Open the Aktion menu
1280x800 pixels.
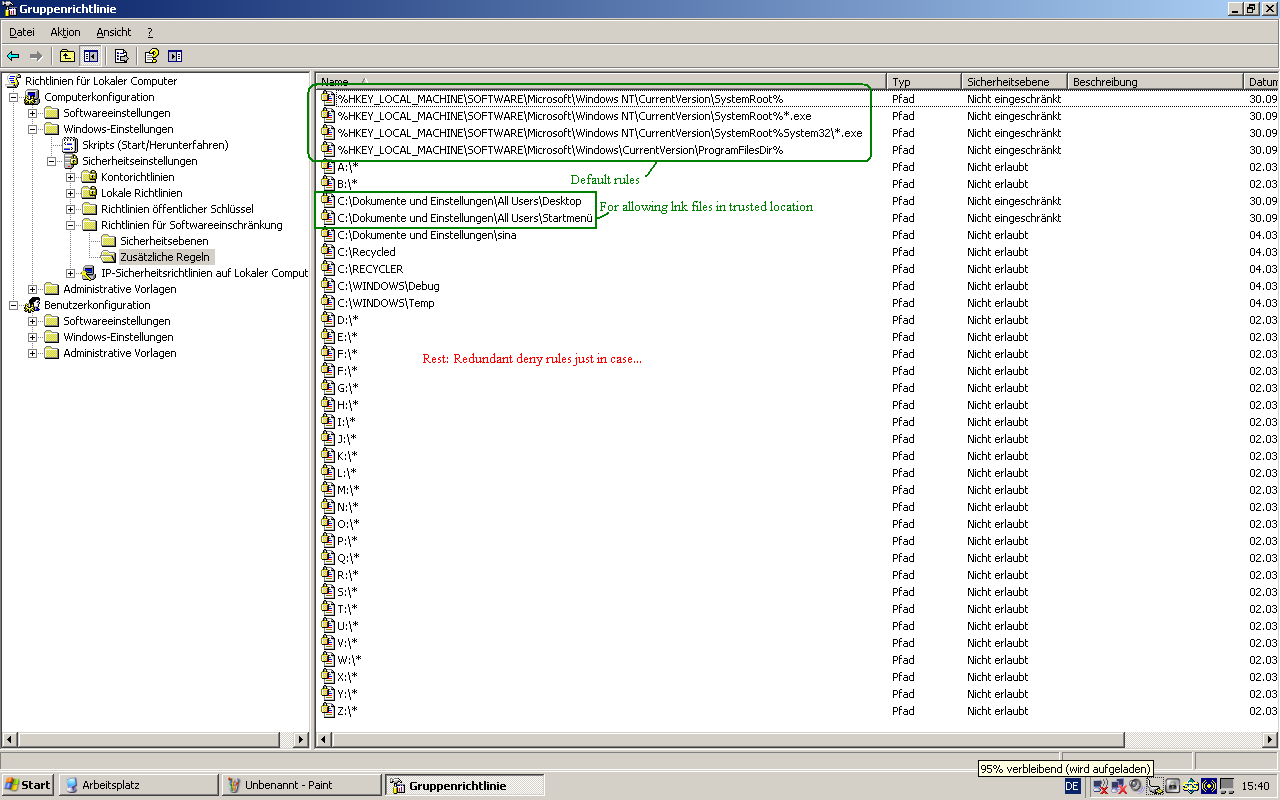64,31
